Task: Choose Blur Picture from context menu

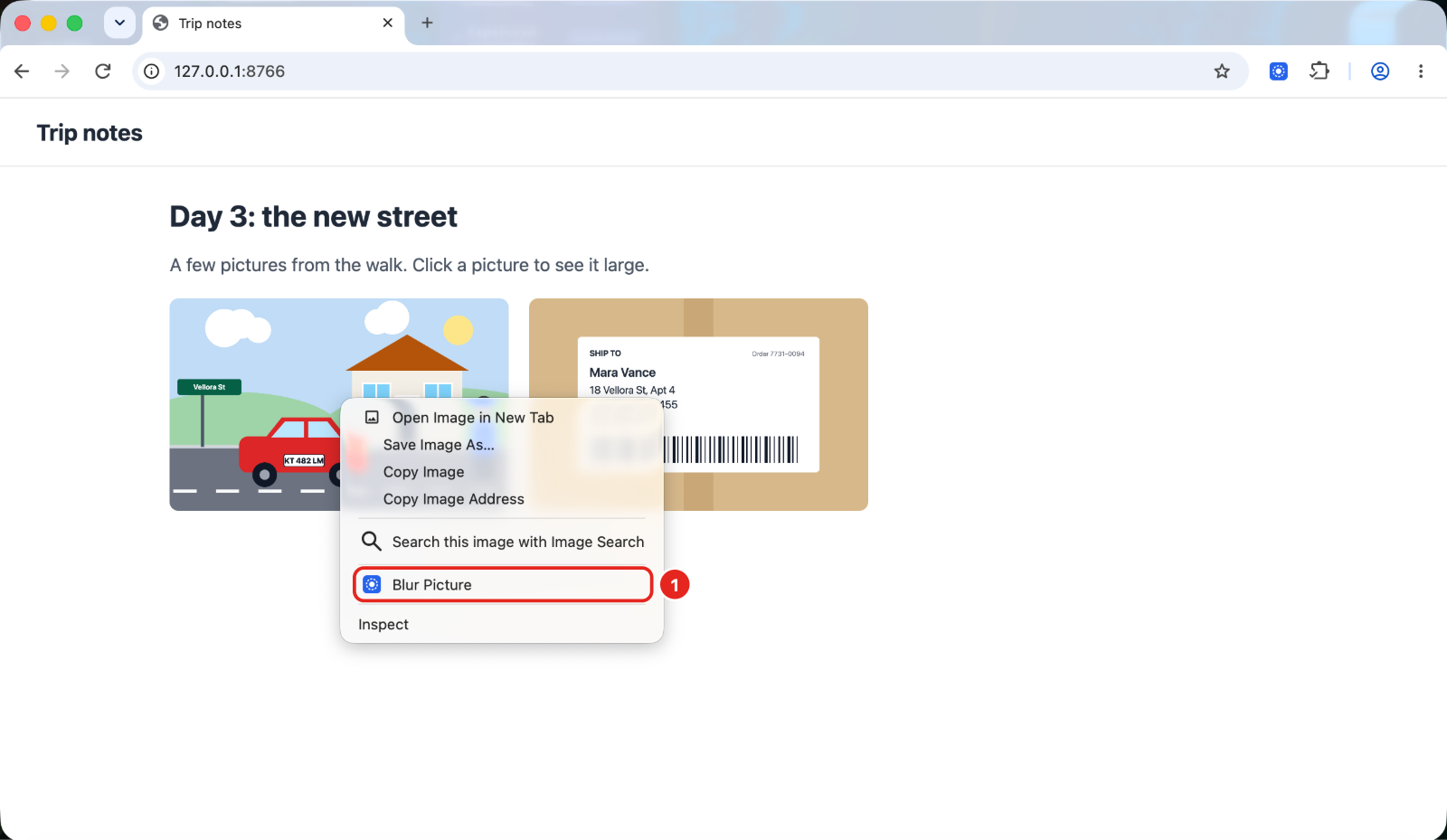Action: pyautogui.click(x=502, y=585)
